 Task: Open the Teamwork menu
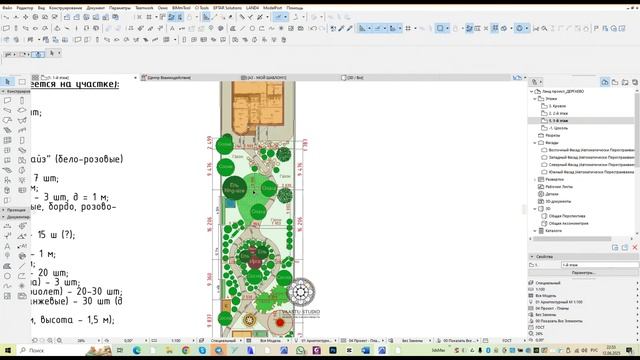(x=144, y=8)
